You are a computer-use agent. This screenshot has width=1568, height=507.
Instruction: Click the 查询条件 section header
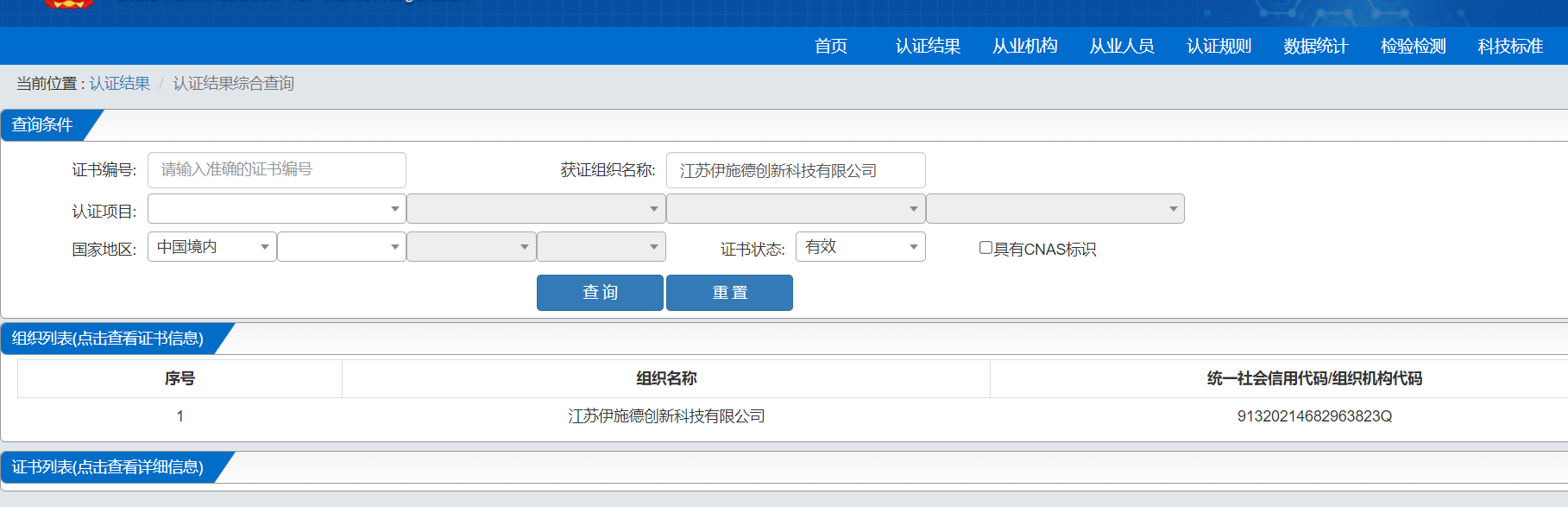(x=42, y=125)
